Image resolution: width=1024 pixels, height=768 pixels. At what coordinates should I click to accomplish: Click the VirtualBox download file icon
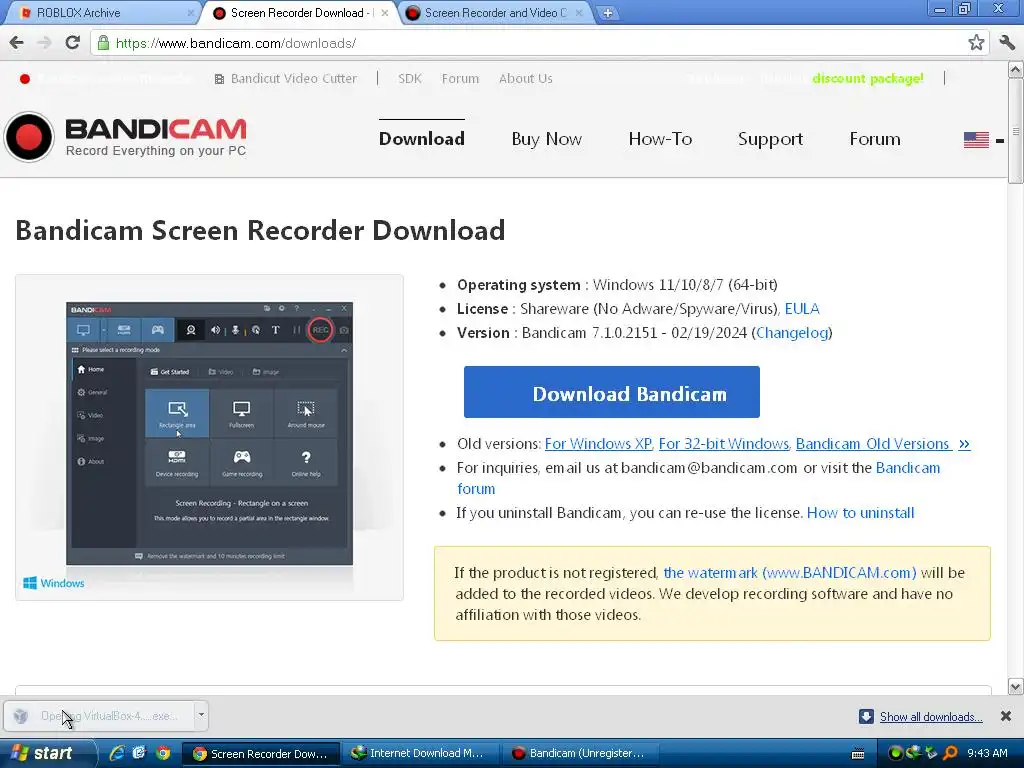21,716
